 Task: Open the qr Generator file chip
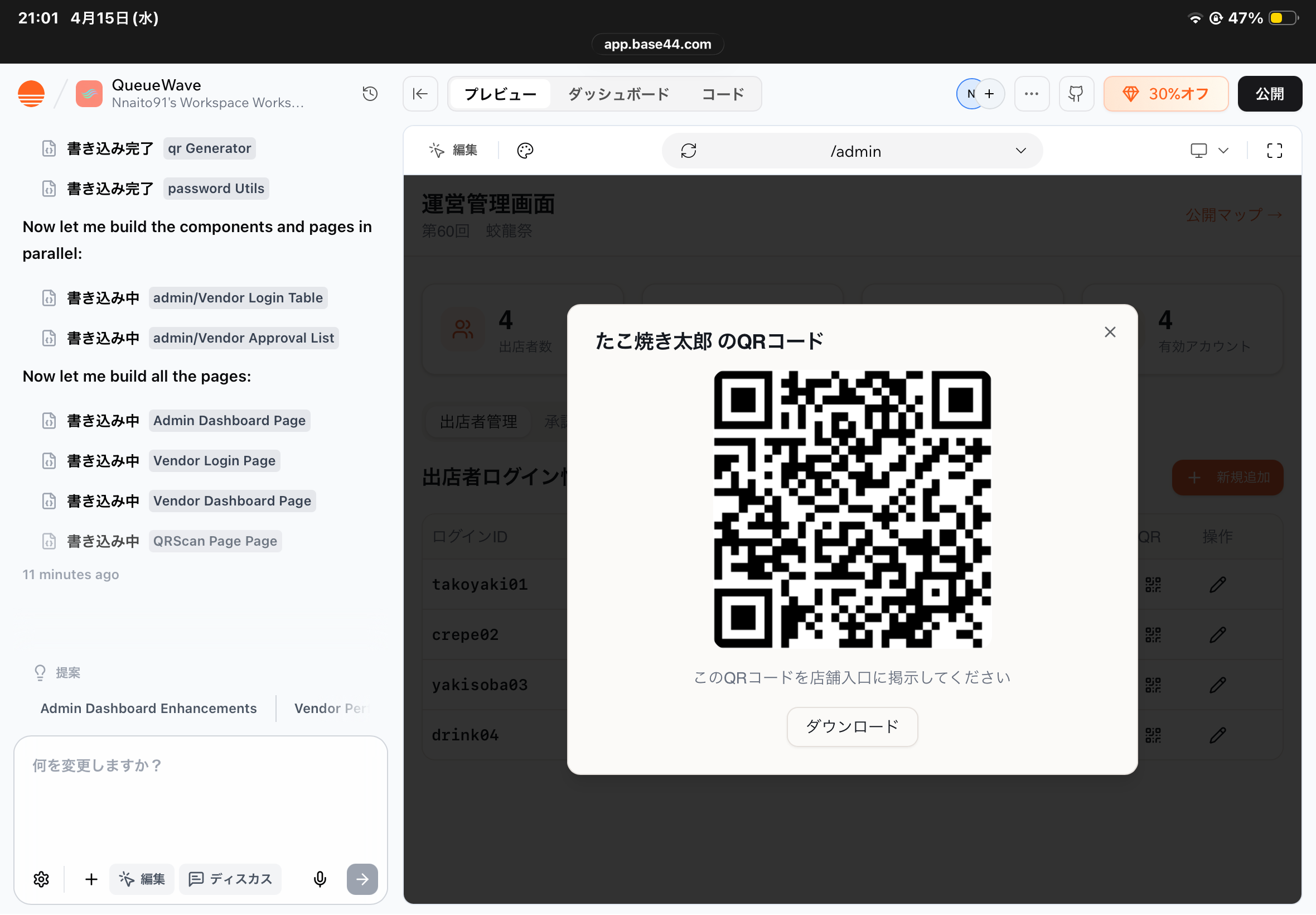(209, 148)
